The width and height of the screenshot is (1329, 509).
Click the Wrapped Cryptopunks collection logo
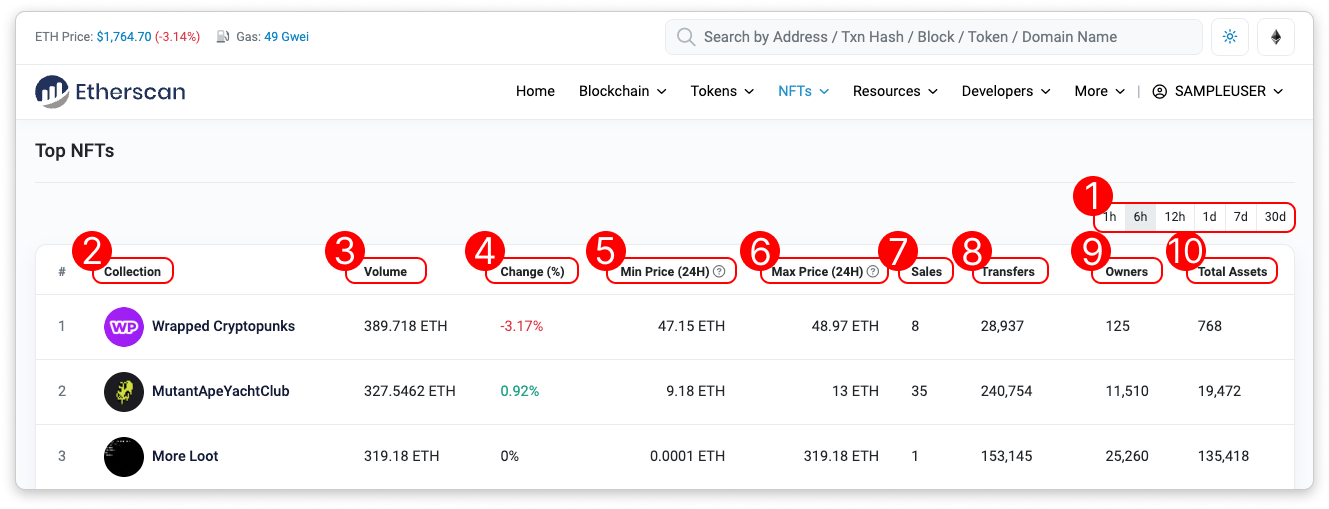tap(124, 326)
